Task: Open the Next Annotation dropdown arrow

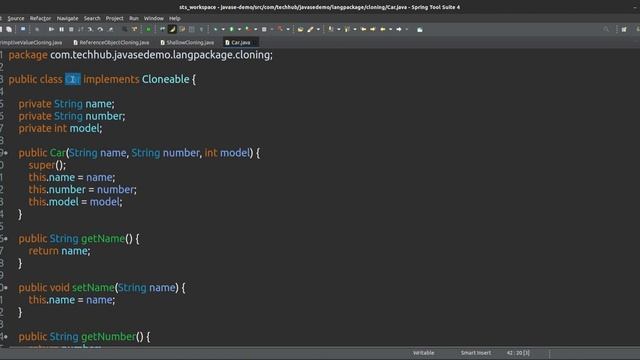Action: click(x=339, y=29)
